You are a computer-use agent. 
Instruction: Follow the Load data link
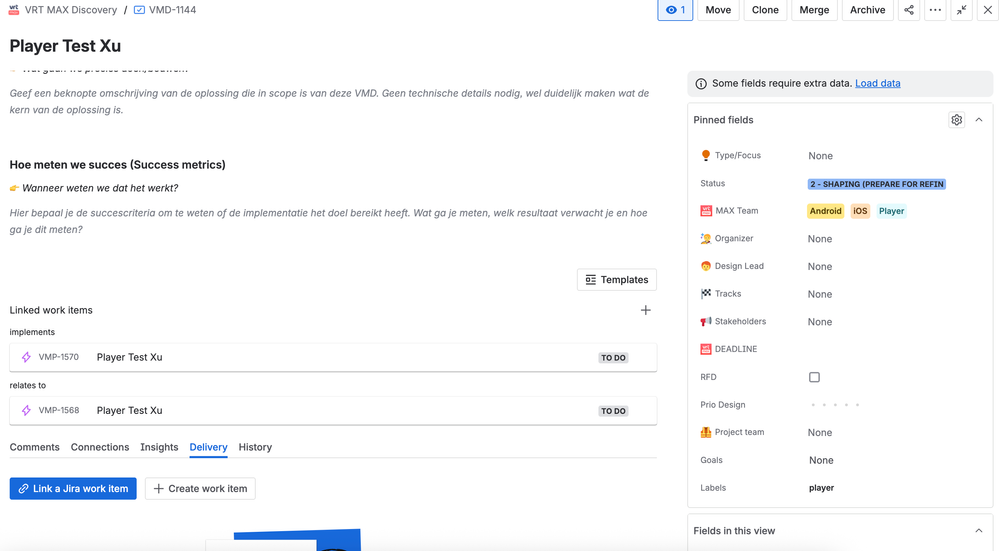pos(877,83)
